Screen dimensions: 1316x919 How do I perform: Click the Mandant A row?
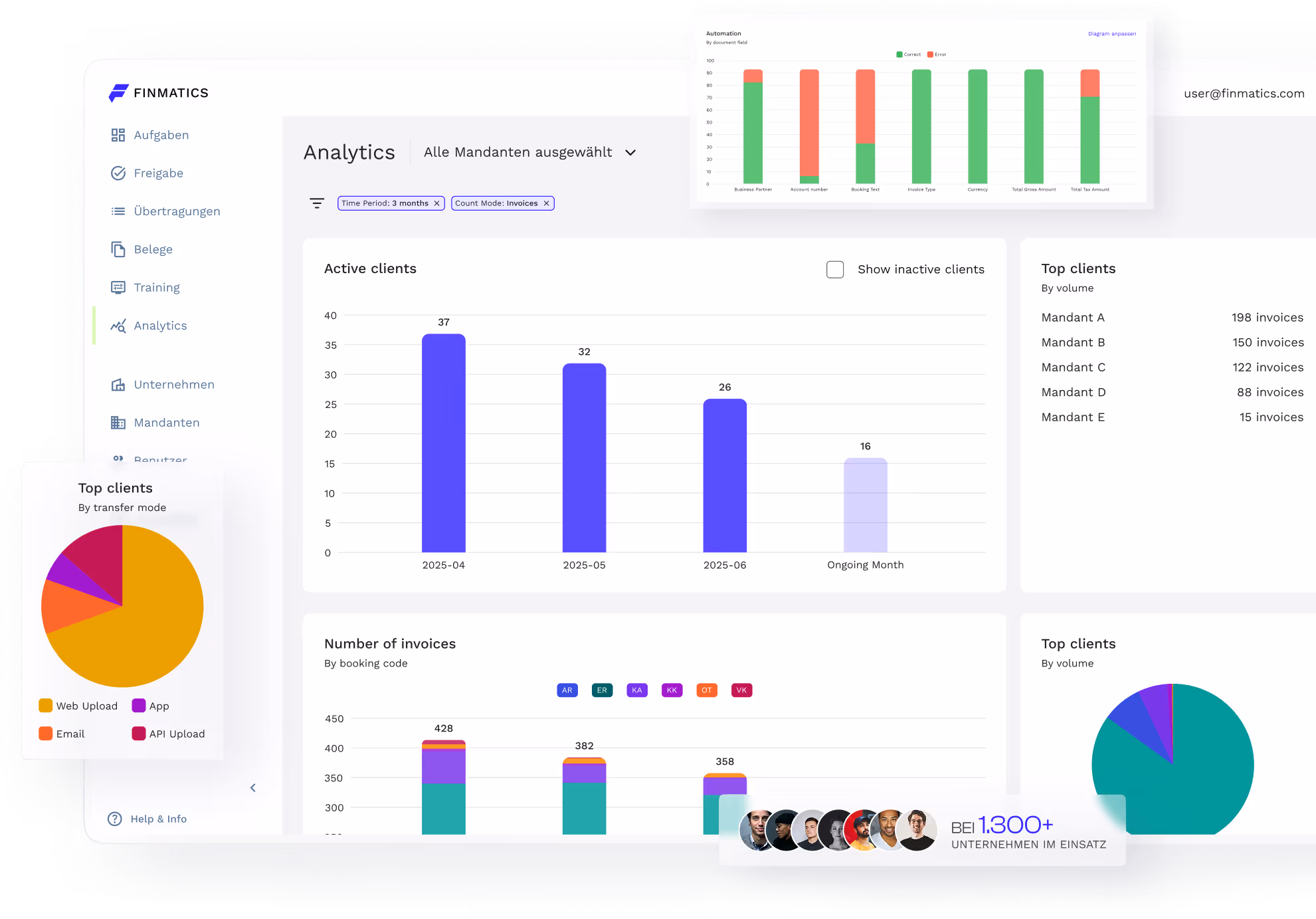pos(1173,318)
